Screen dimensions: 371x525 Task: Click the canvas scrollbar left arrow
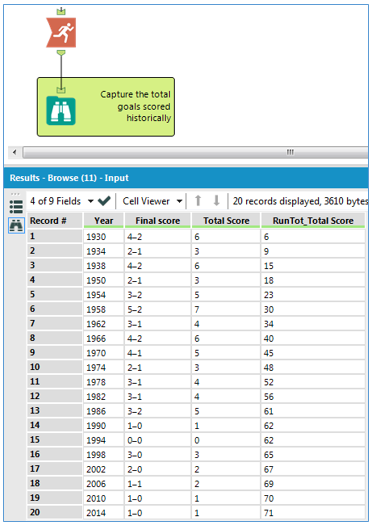tap(14, 152)
